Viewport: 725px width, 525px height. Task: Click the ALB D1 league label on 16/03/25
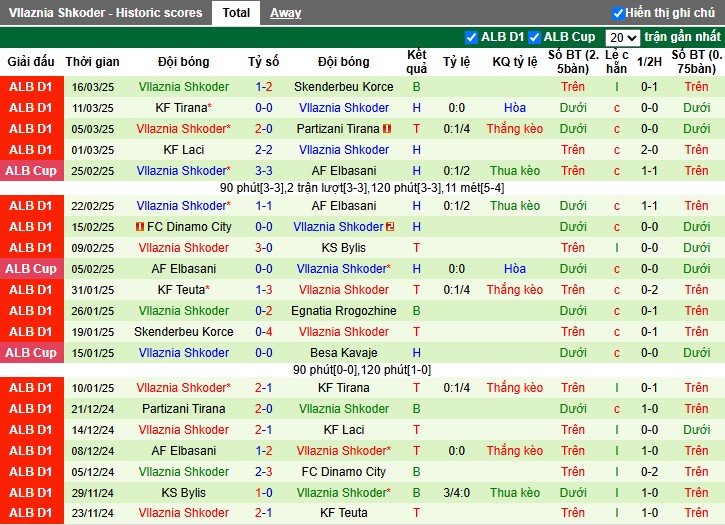pyautogui.click(x=31, y=87)
